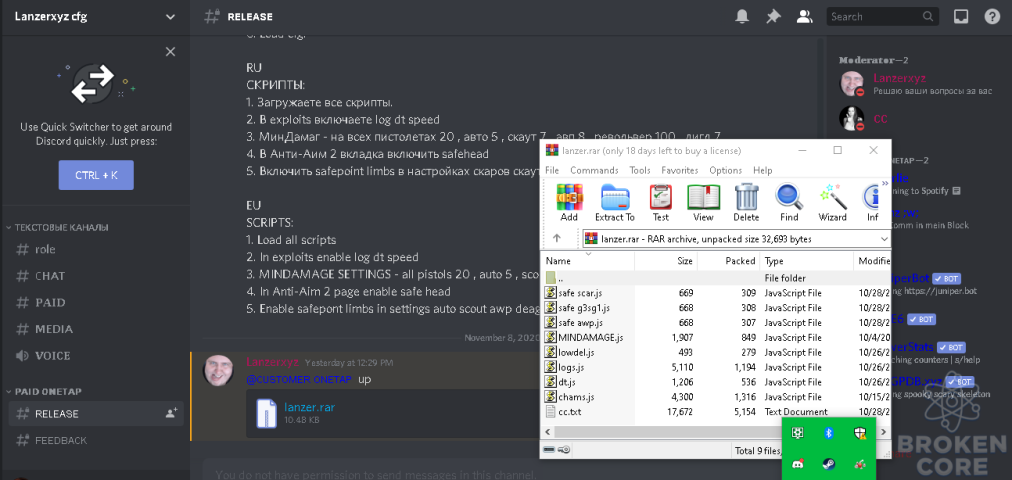Show more WinRAR toolbar buttons chevron

point(885,185)
